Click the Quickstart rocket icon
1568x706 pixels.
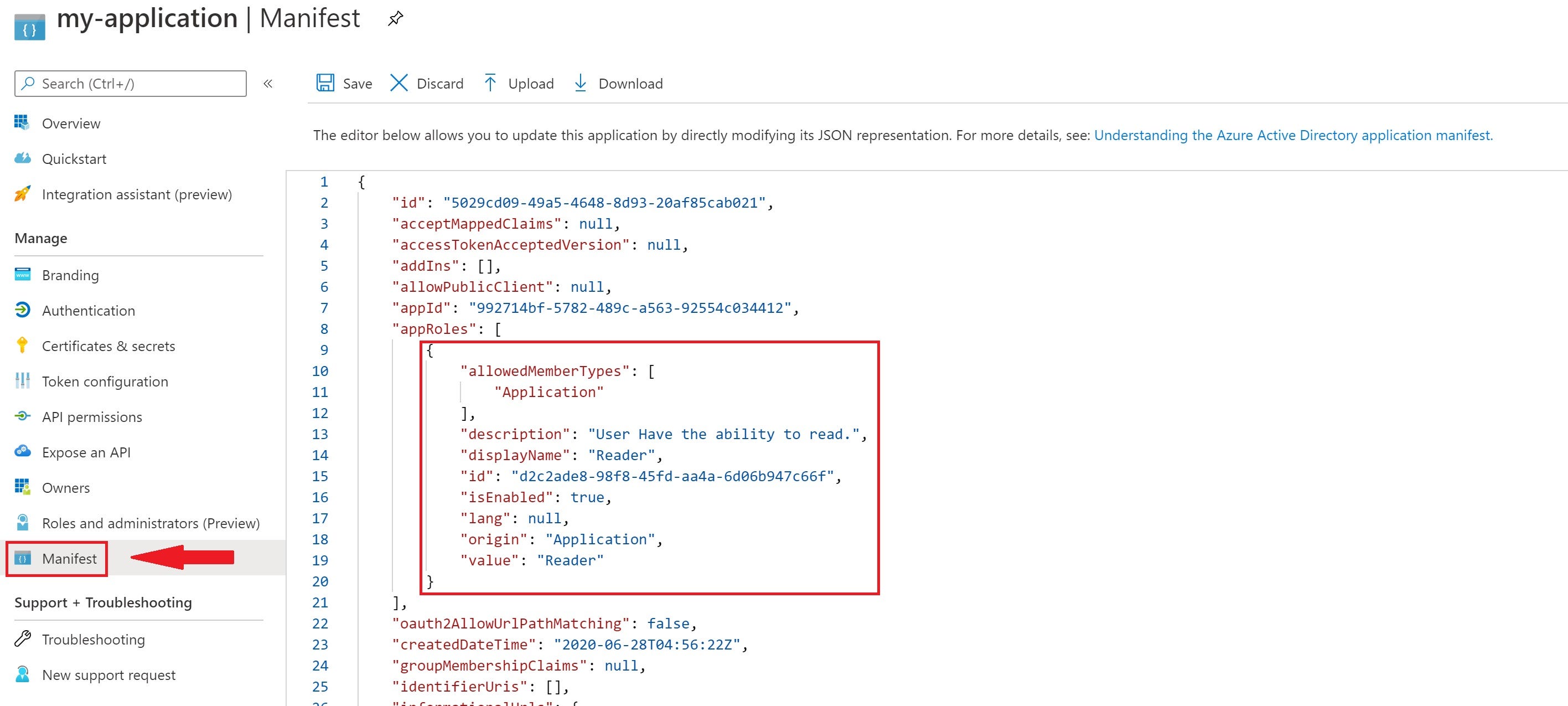click(22, 158)
